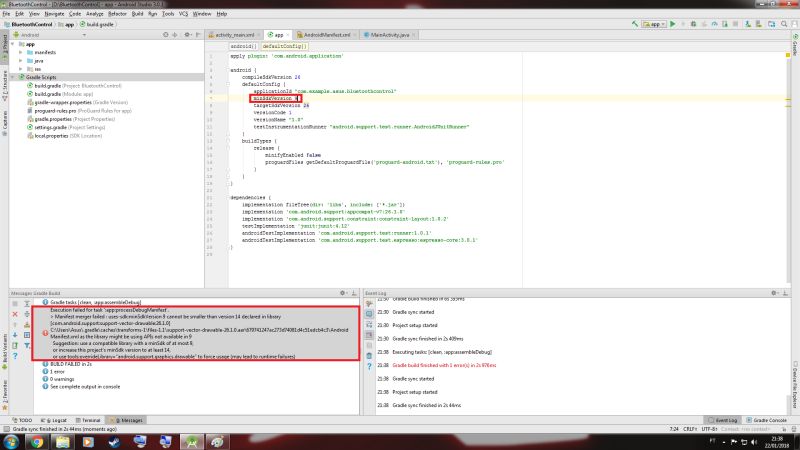Click the blue down arrow next-message icon
This screenshot has width=800, height=450.
click(x=15, y=335)
